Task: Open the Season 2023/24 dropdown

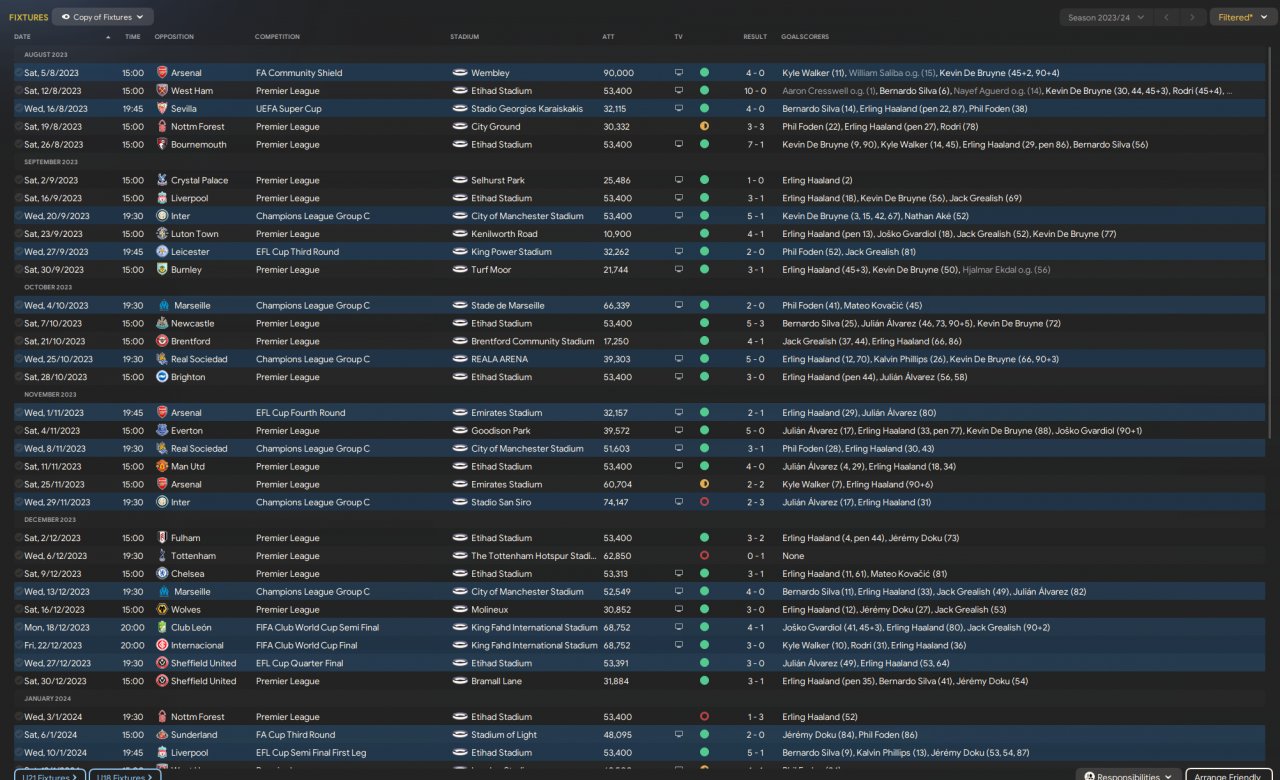Action: pyautogui.click(x=1104, y=17)
